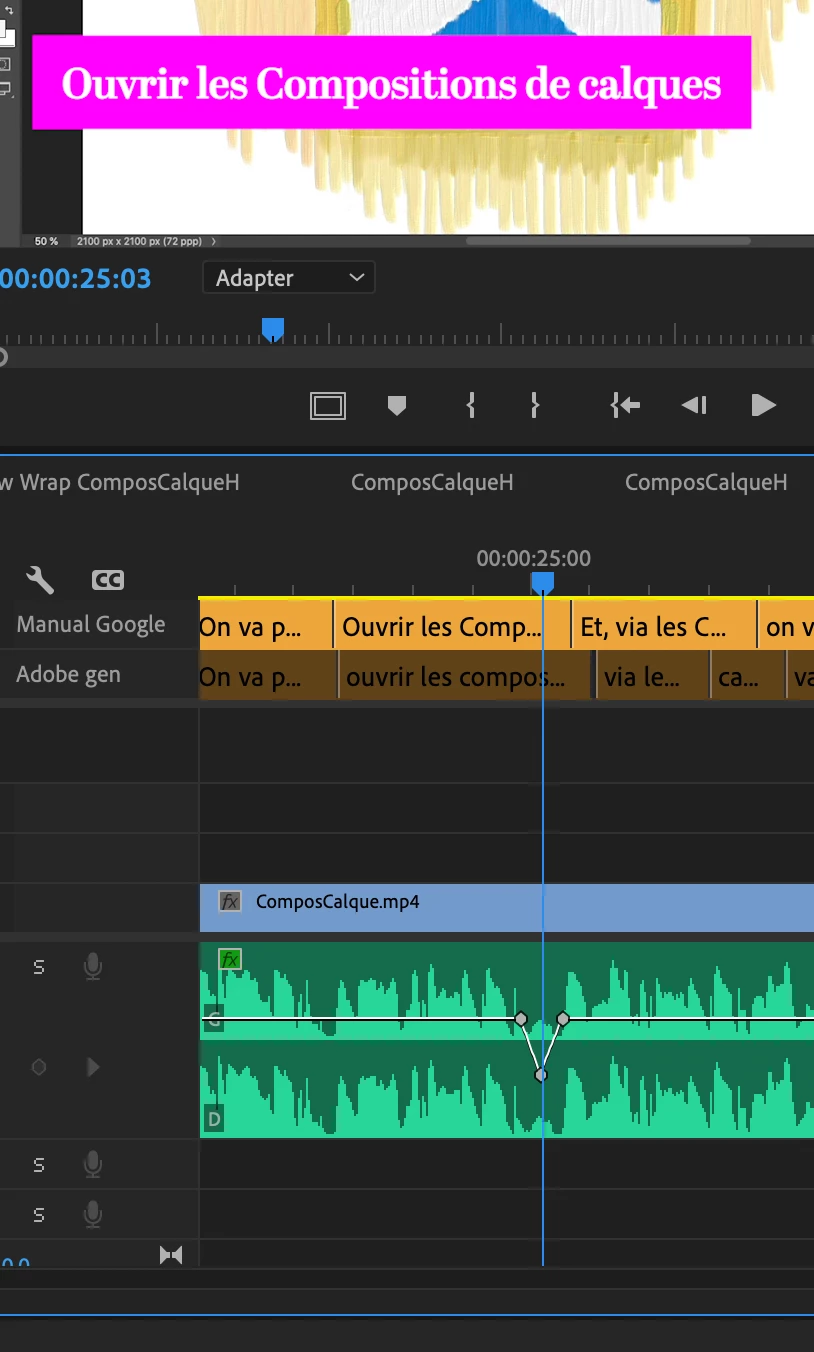814x1352 pixels.
Task: Select the rightmost ComposCalqueH sequence tab
Action: click(706, 482)
